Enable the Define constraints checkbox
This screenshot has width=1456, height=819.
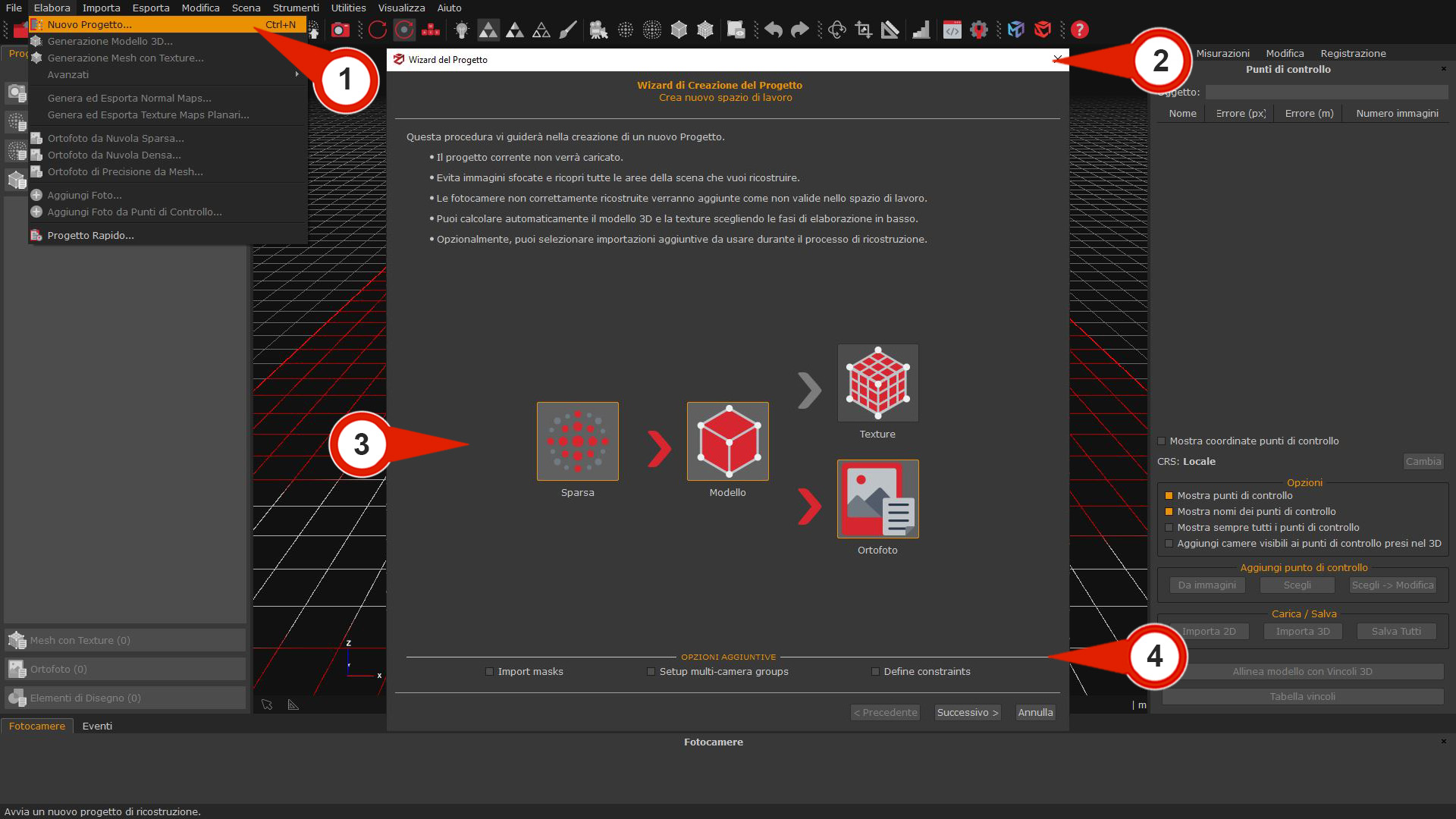pos(875,671)
